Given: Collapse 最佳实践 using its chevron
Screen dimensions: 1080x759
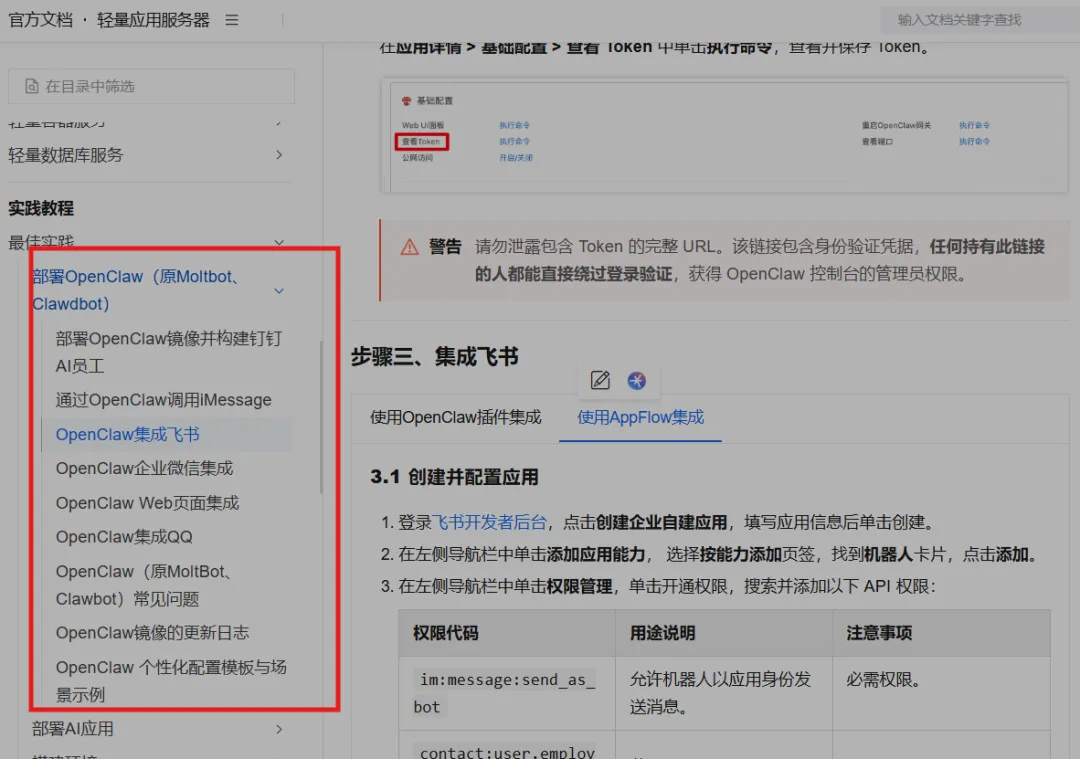Looking at the screenshot, I should click(279, 242).
